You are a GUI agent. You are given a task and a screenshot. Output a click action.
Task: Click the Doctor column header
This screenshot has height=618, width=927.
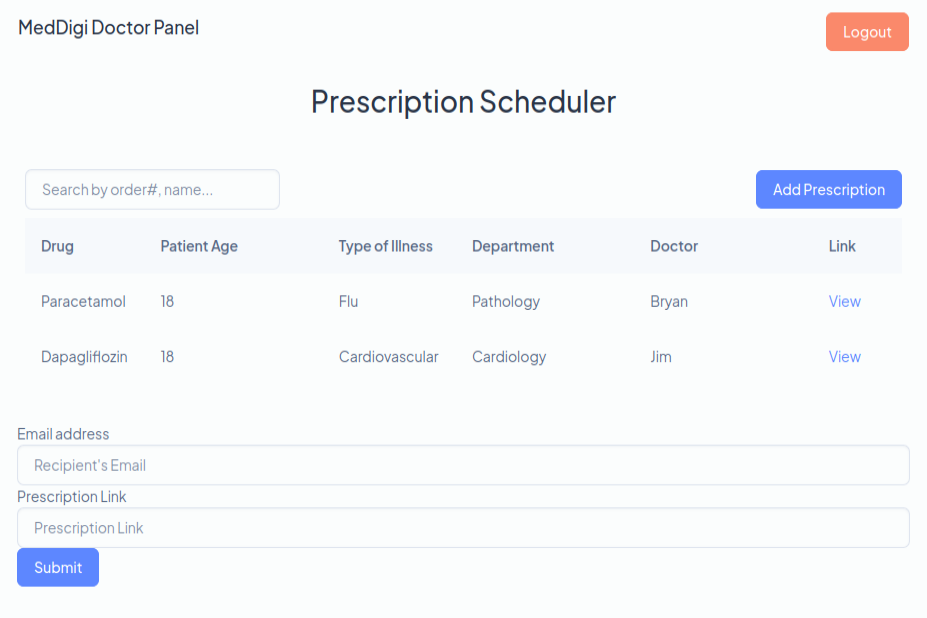click(x=673, y=246)
